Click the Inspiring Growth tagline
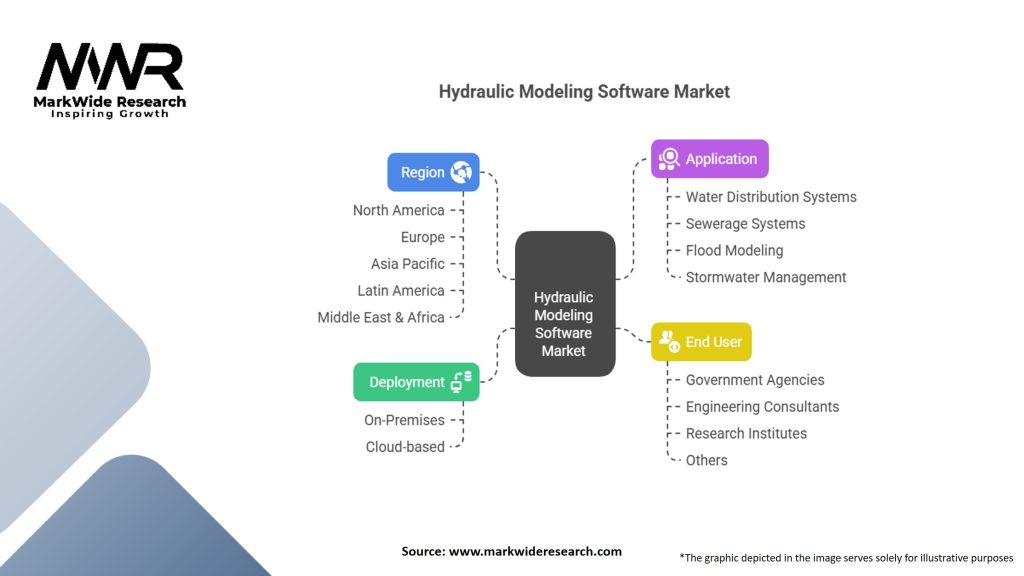 (x=110, y=114)
